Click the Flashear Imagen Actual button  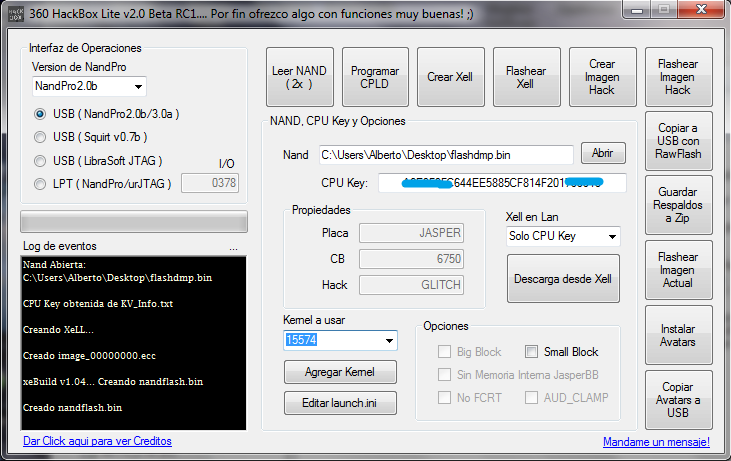pos(679,270)
